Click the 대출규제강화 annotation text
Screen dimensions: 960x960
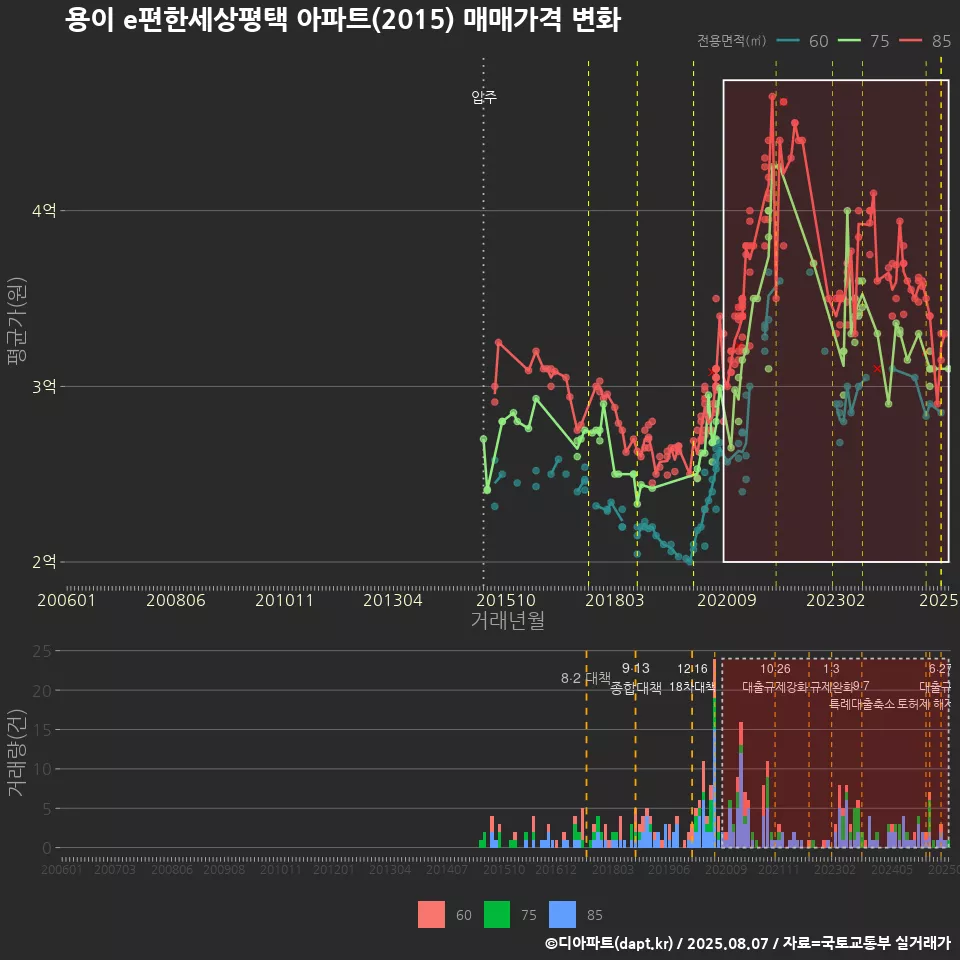[775, 687]
